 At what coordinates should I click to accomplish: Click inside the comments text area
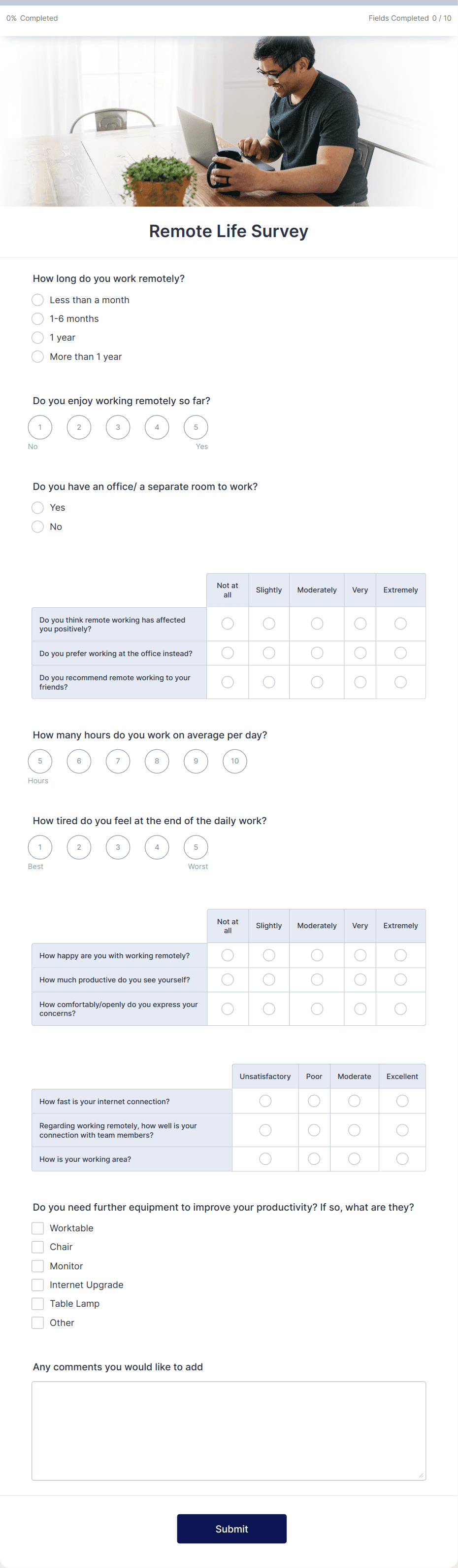(229, 1430)
